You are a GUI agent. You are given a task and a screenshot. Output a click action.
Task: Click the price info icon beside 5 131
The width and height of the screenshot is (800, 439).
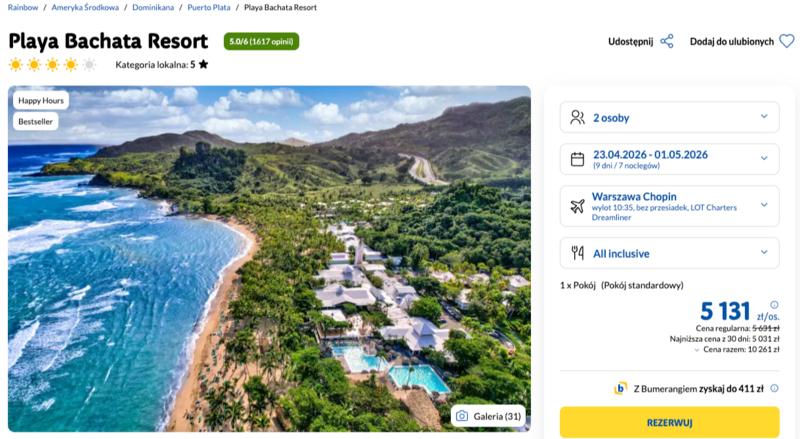tap(775, 305)
